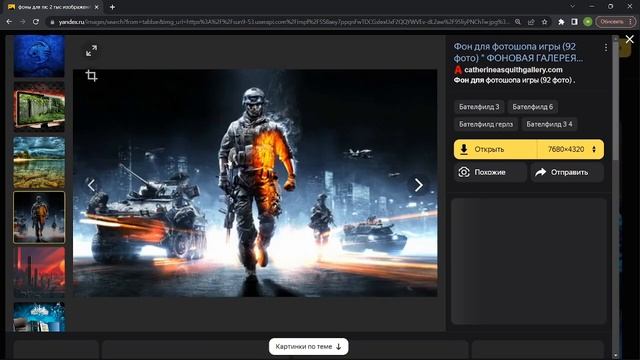Screen dimensions: 640x360
Task: Bookmark this page with the star icon
Action: (x=544, y=22)
